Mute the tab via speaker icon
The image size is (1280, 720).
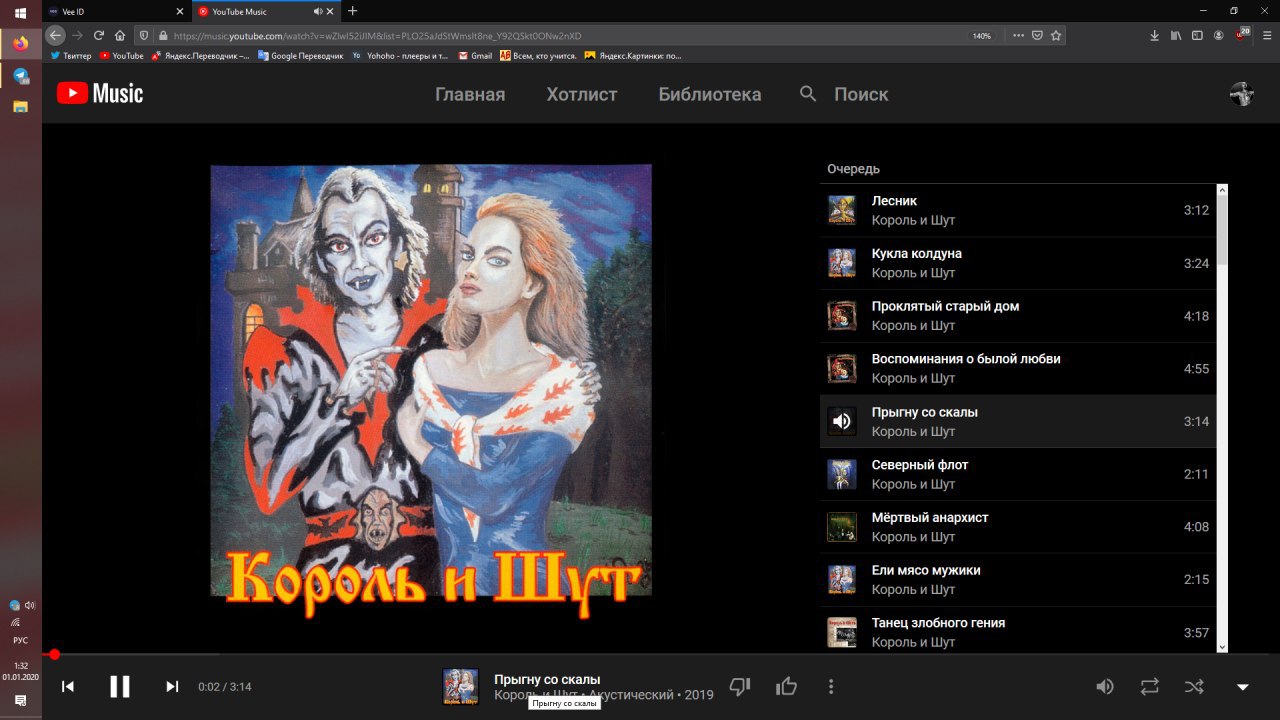(x=318, y=11)
